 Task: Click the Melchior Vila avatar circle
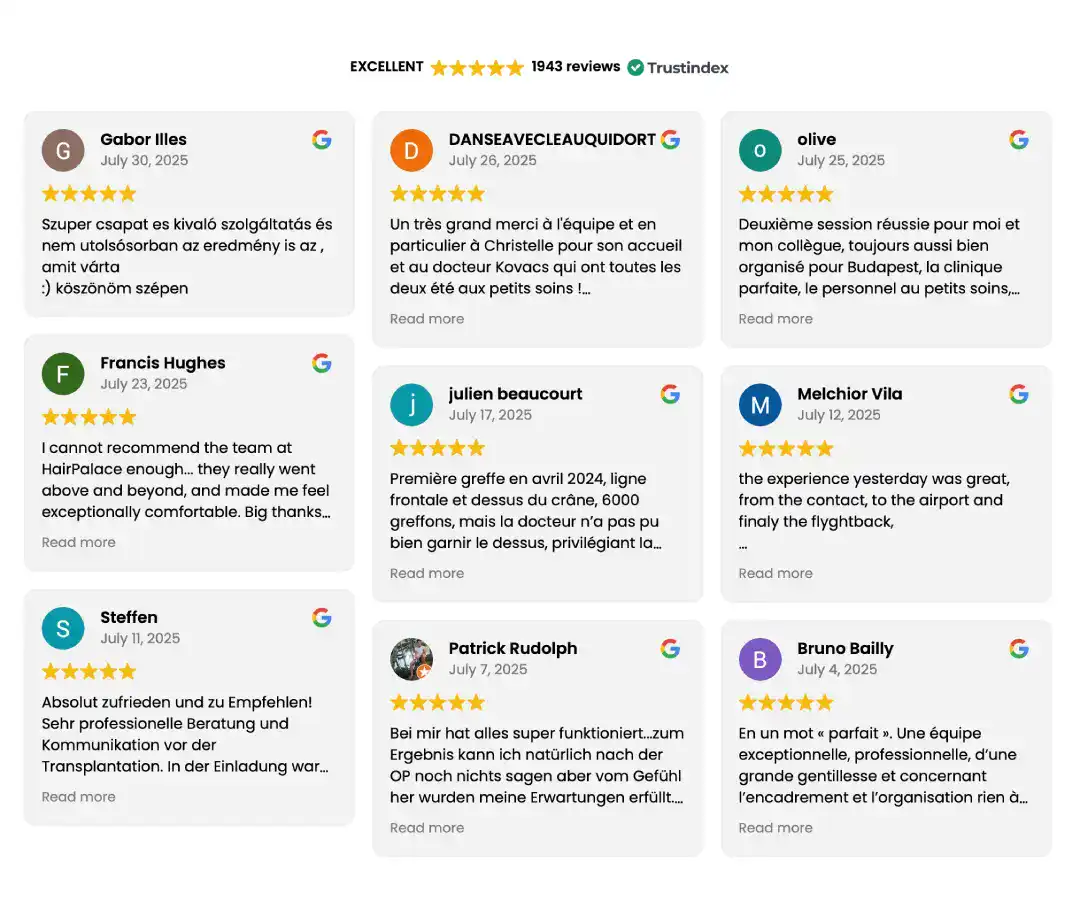pyautogui.click(x=760, y=405)
